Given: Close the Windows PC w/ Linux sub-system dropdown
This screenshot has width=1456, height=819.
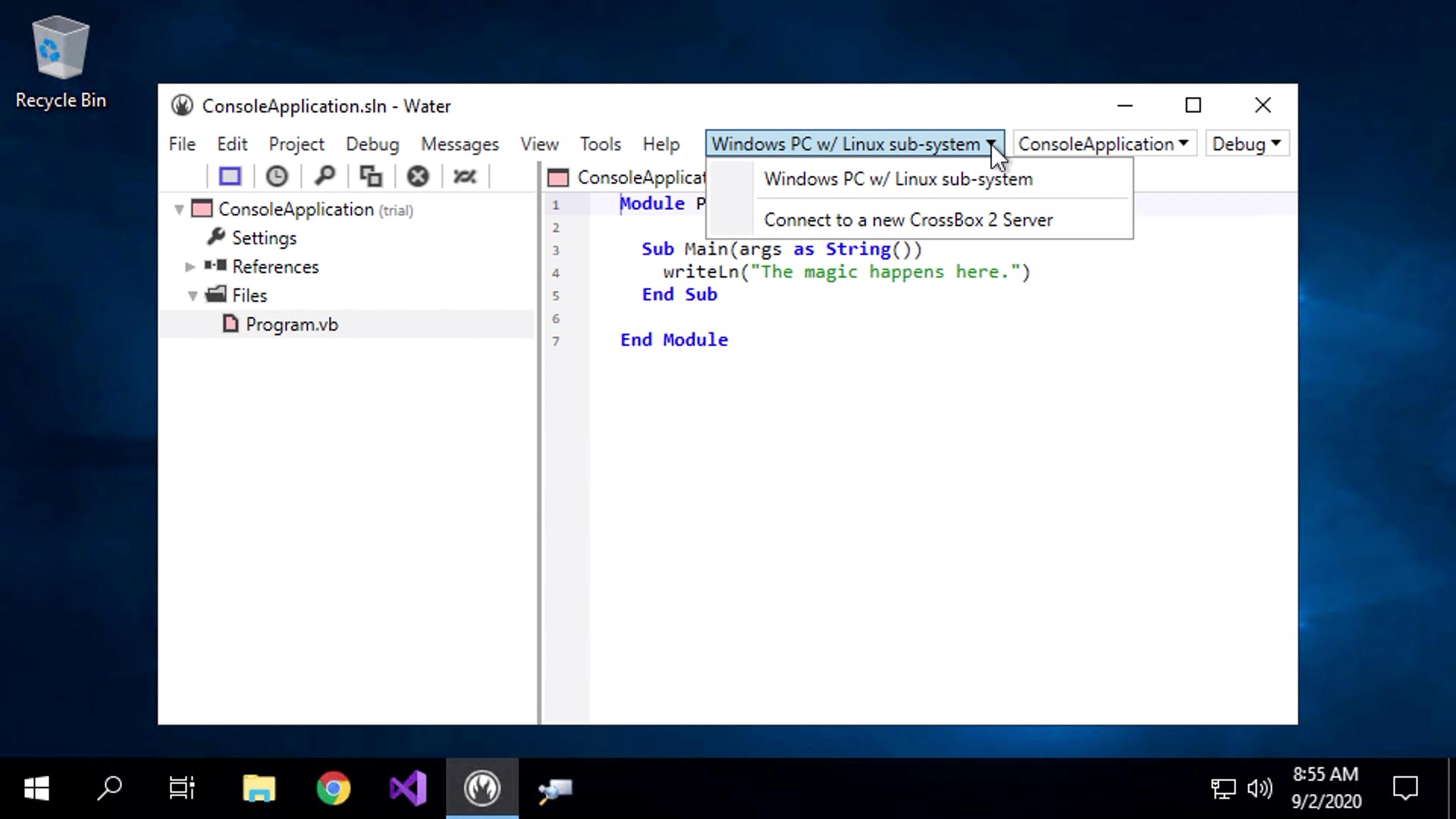Looking at the screenshot, I should (855, 143).
